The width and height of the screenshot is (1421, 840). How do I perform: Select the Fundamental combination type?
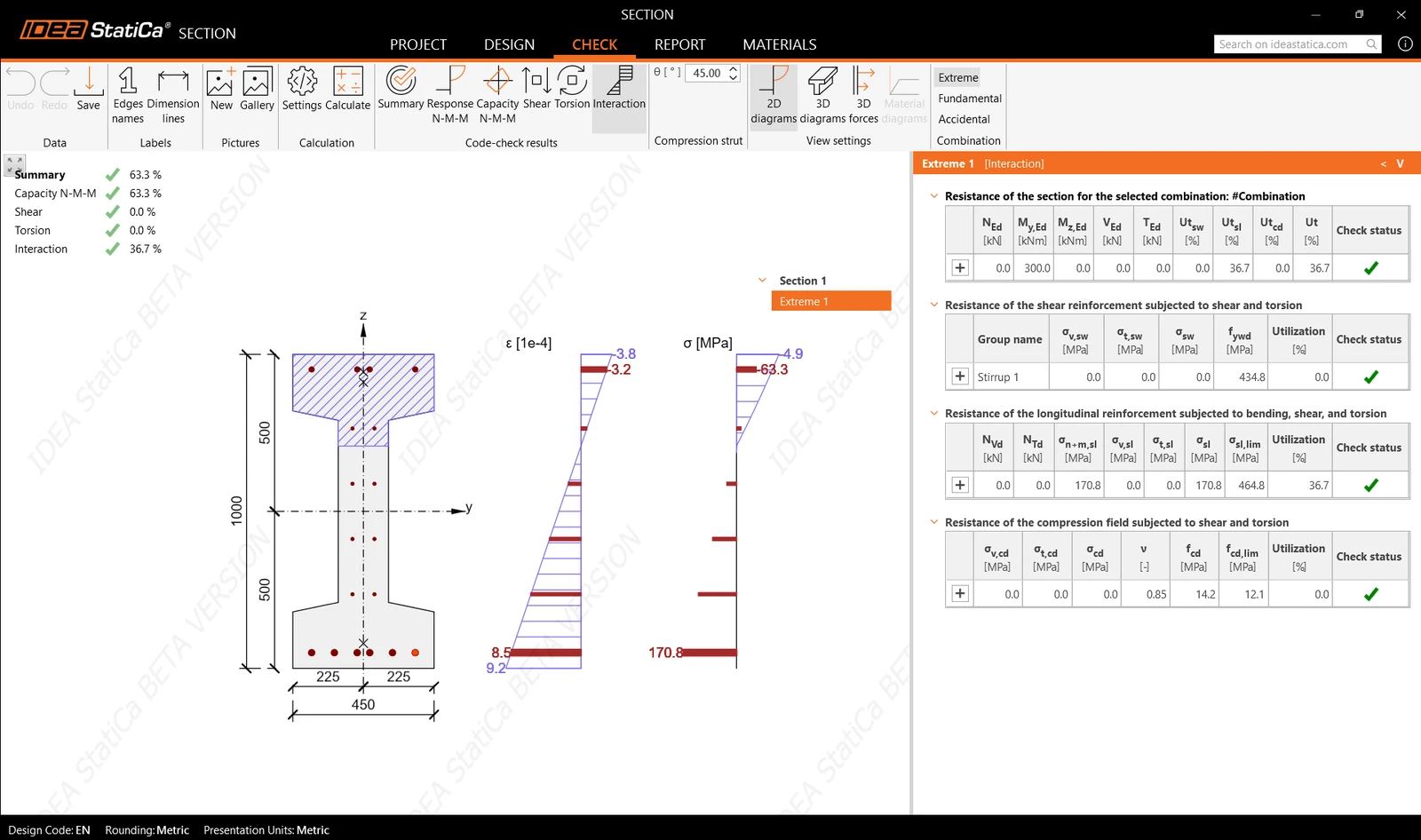[x=970, y=99]
